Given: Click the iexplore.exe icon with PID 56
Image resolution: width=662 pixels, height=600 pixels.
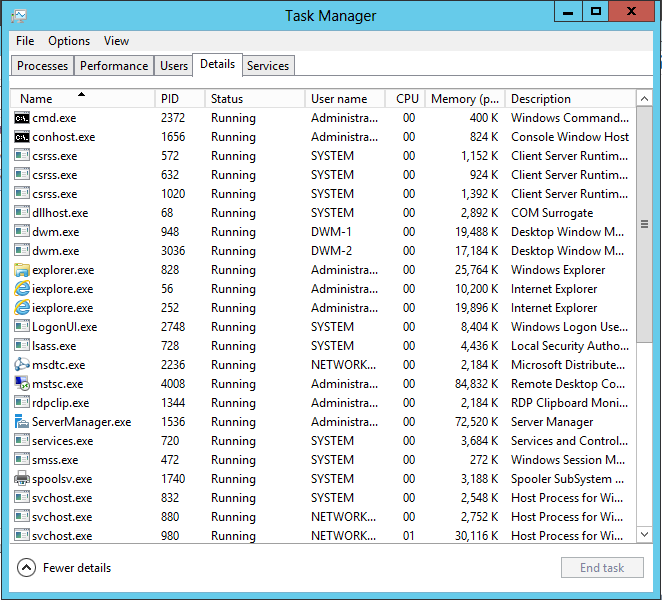Looking at the screenshot, I should 22,289.
